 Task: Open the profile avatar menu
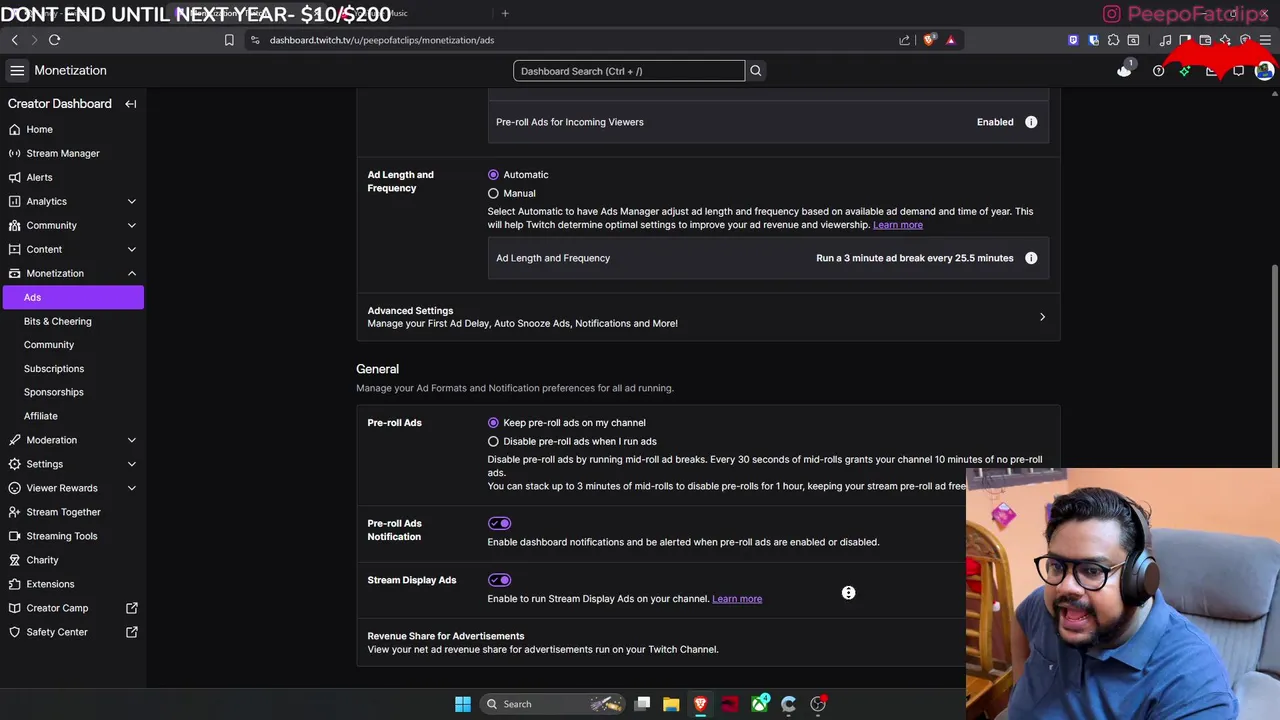(x=1264, y=70)
